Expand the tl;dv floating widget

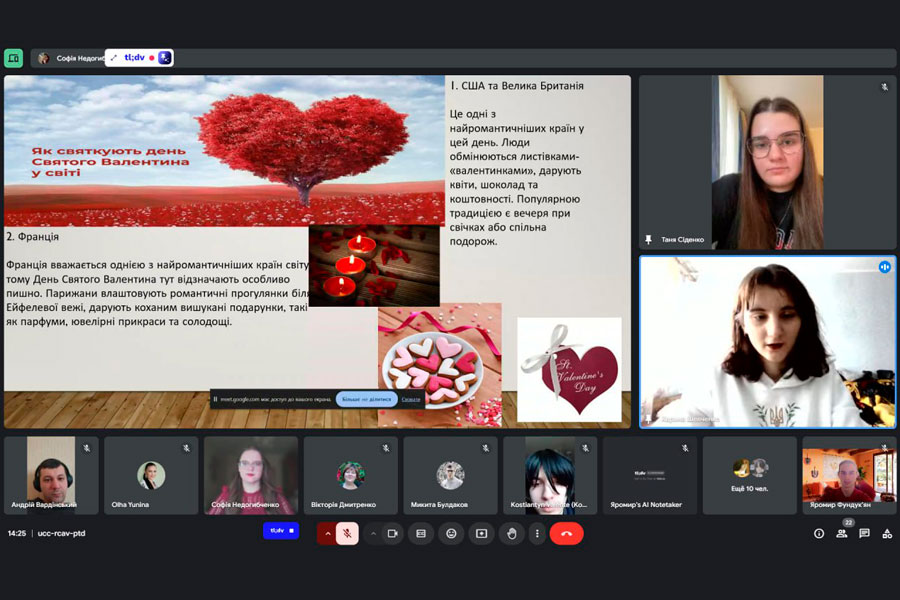[x=114, y=58]
